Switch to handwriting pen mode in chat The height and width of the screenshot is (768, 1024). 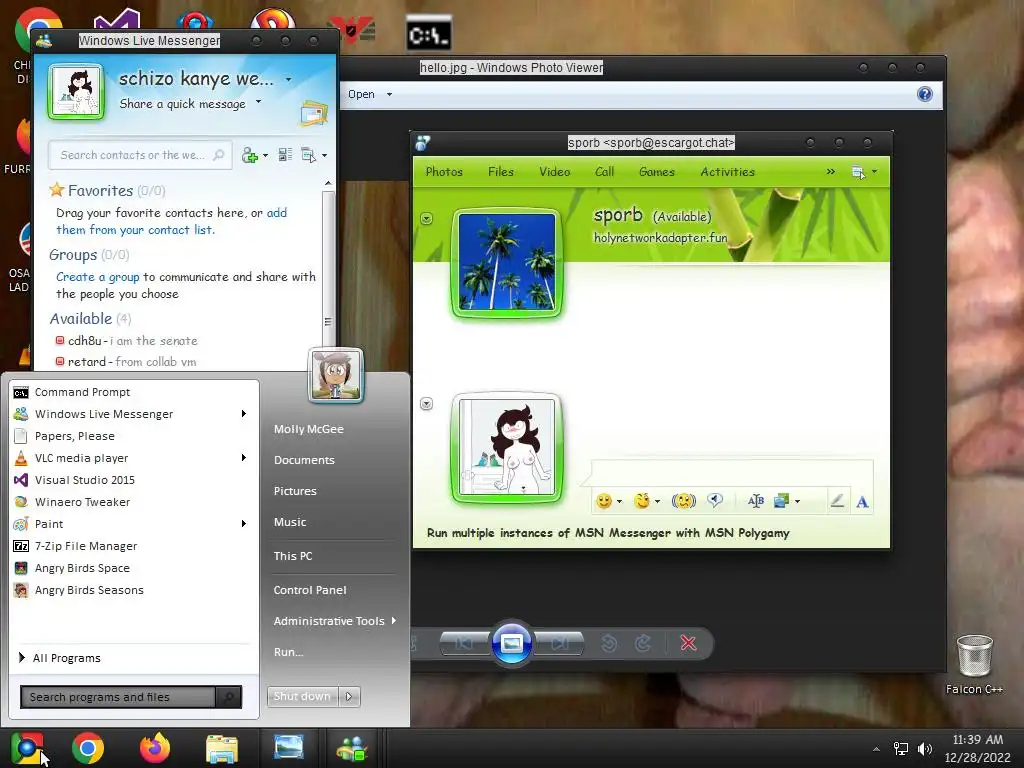point(837,501)
